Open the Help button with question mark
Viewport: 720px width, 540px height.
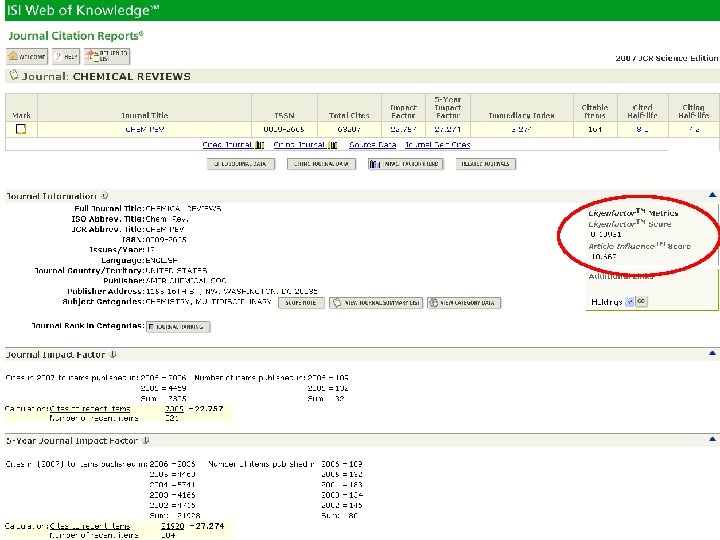(66, 56)
